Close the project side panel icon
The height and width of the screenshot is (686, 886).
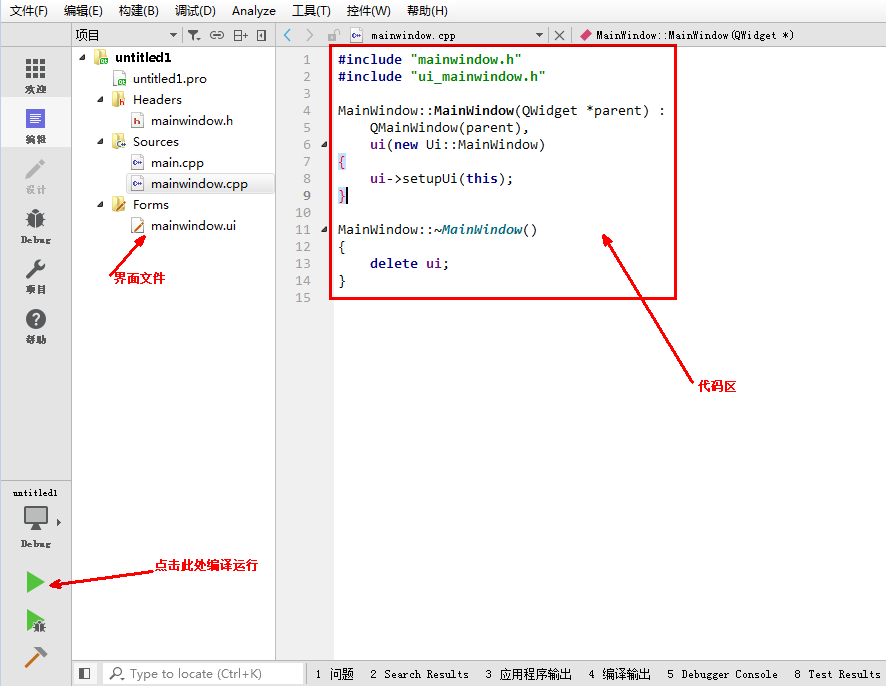pyautogui.click(x=261, y=35)
